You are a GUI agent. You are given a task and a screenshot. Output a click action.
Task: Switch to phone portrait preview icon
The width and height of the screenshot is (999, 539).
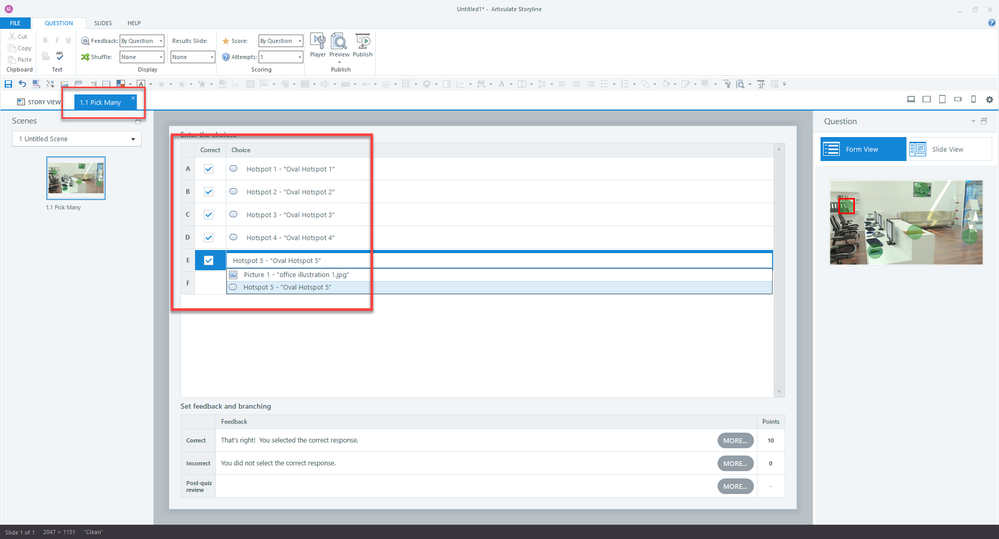click(973, 99)
